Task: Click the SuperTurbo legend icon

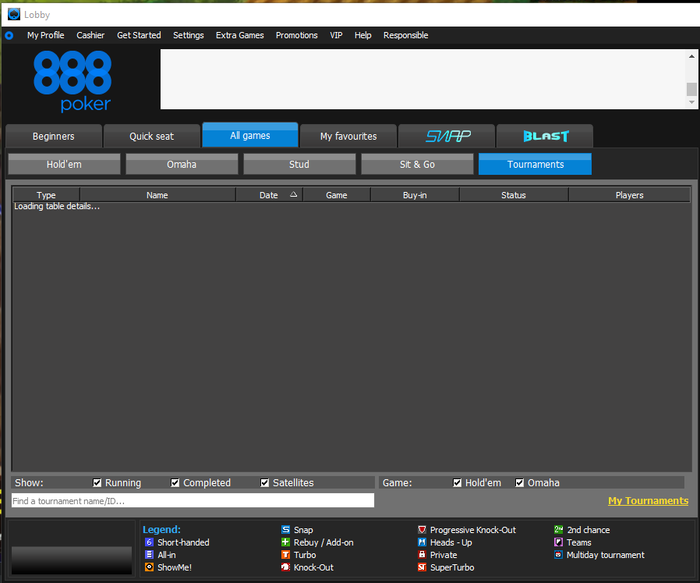Action: coord(422,567)
